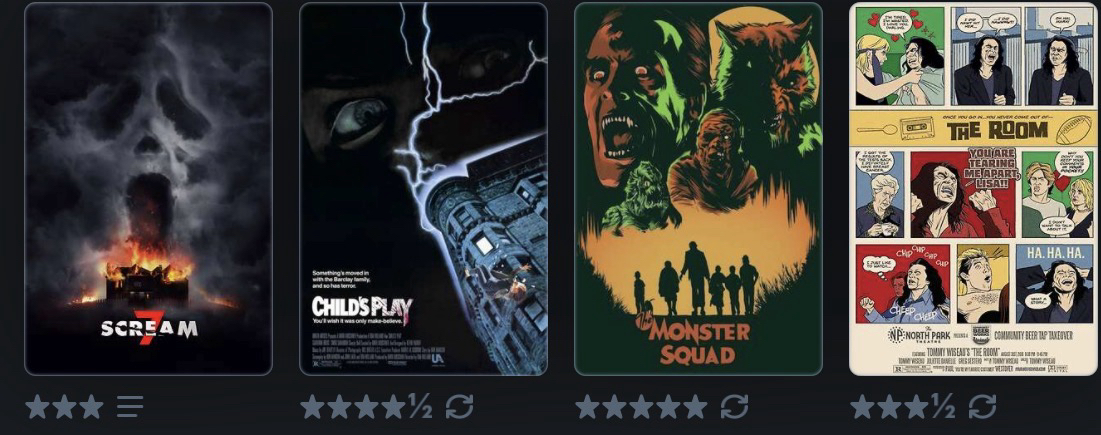The width and height of the screenshot is (1101, 435).
Task: Click the third star under The Monster Squad
Action: pyautogui.click(x=641, y=407)
